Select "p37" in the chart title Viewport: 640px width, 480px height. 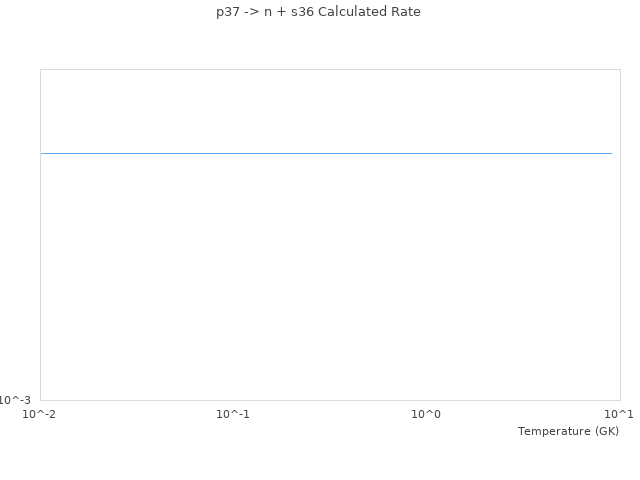[229, 12]
